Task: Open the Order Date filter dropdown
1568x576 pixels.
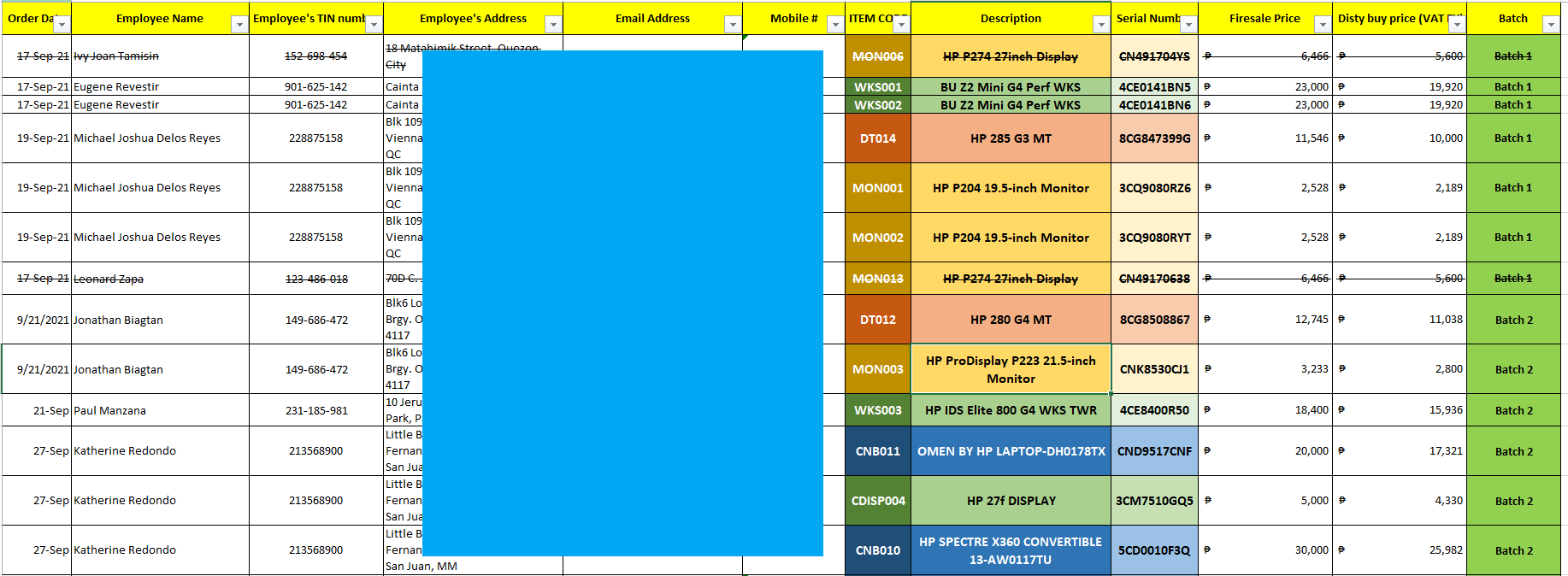Action: pyautogui.click(x=62, y=25)
